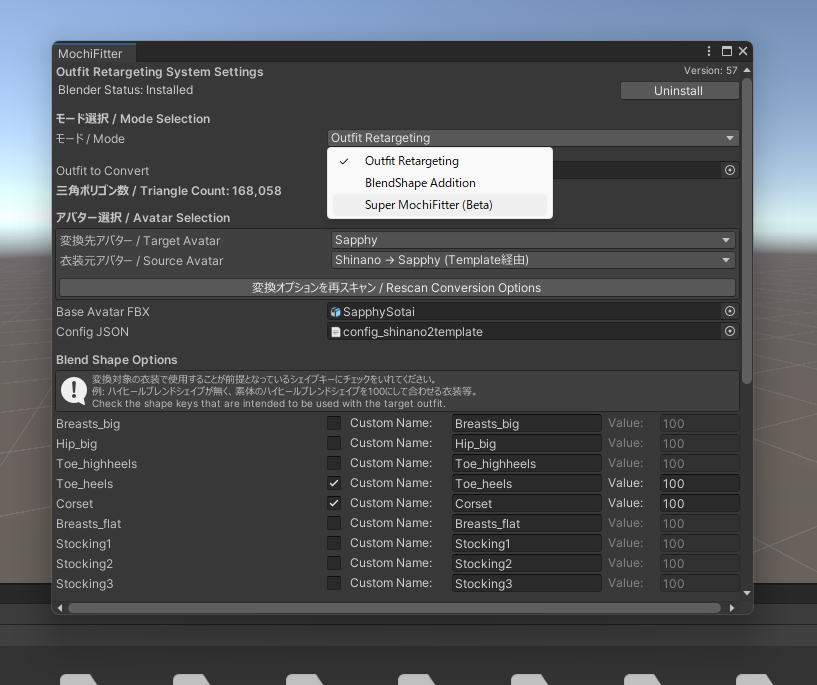Click the Uninstall button
This screenshot has height=685, width=817.
[679, 91]
